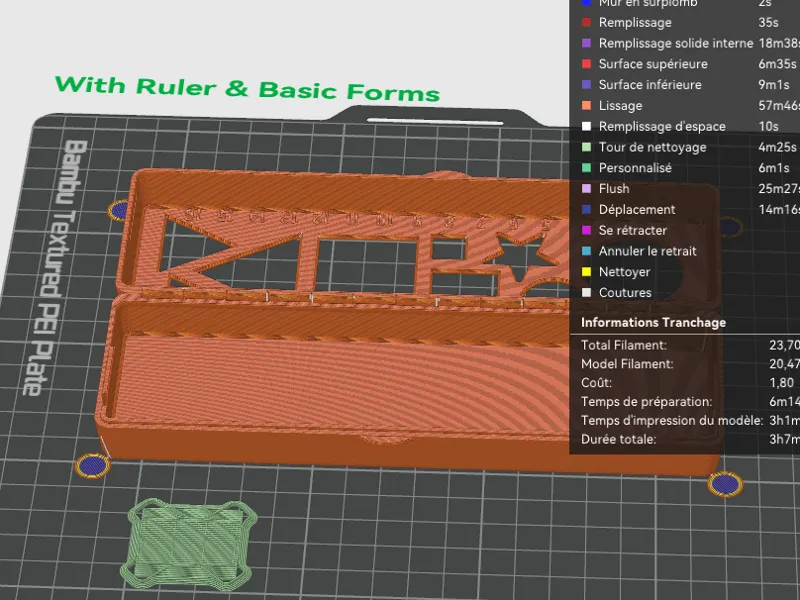The image size is (800, 600).
Task: Click the Flush lilac swatch
Action: click(586, 189)
